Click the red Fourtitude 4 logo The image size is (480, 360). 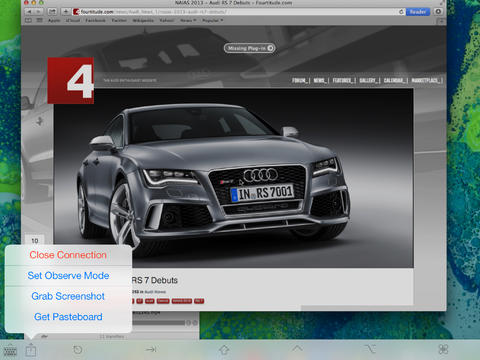pyautogui.click(x=71, y=80)
